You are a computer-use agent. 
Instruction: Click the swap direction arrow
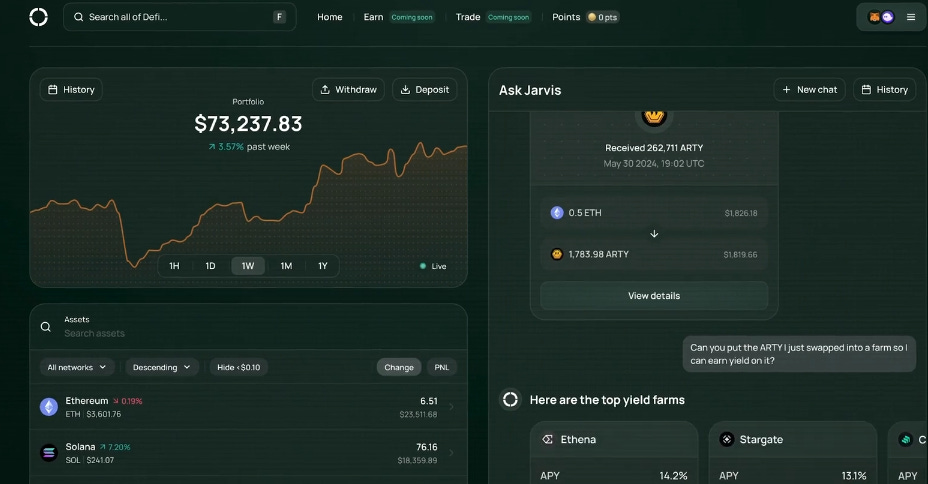pos(654,234)
